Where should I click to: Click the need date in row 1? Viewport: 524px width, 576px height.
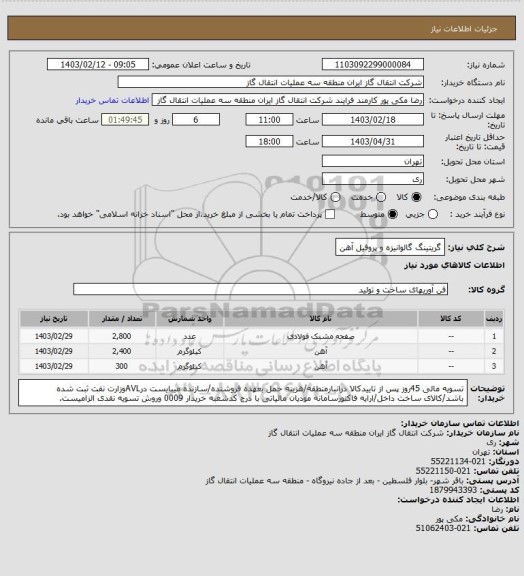(x=54, y=336)
